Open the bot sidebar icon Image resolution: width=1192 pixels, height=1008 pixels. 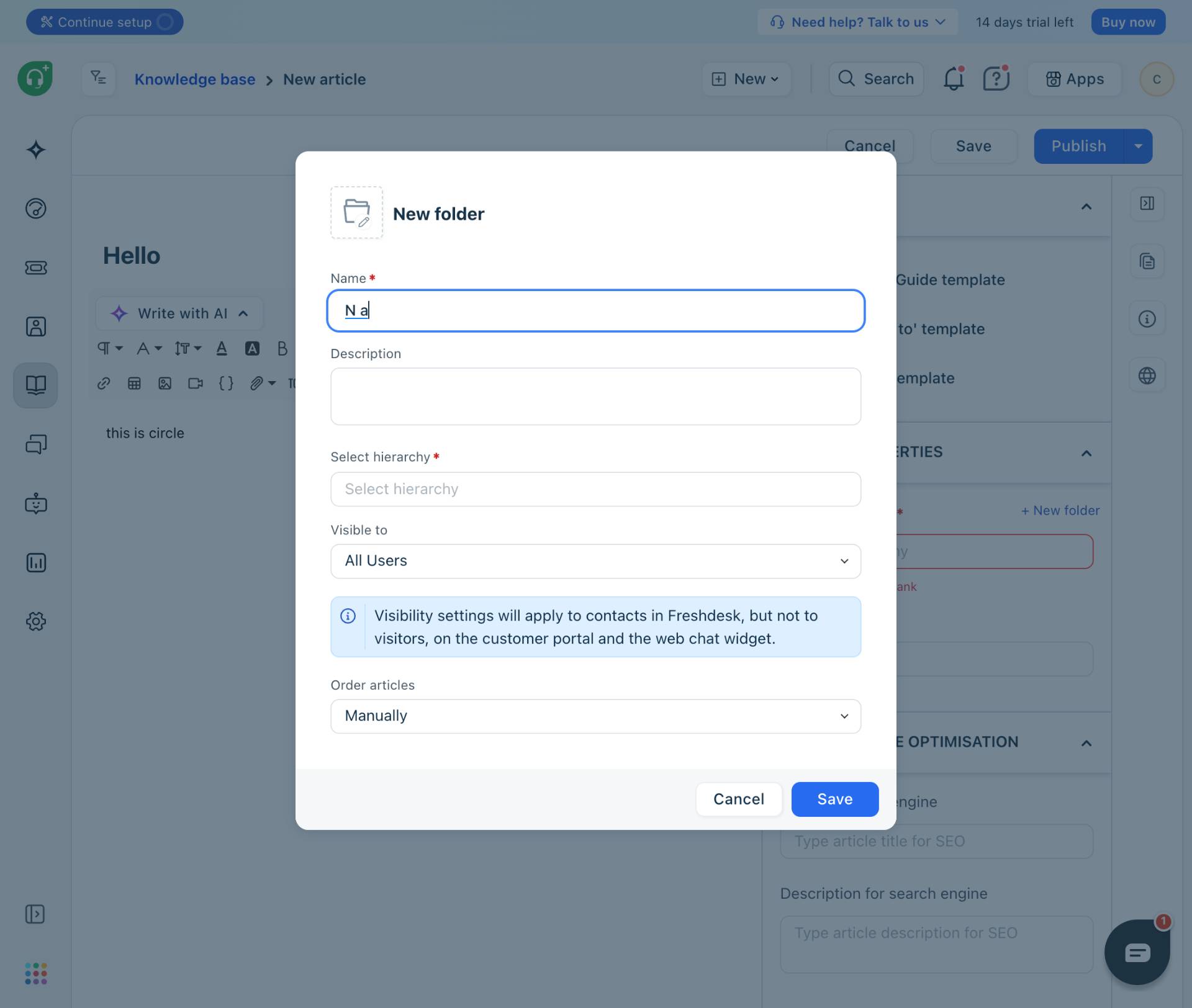(36, 503)
